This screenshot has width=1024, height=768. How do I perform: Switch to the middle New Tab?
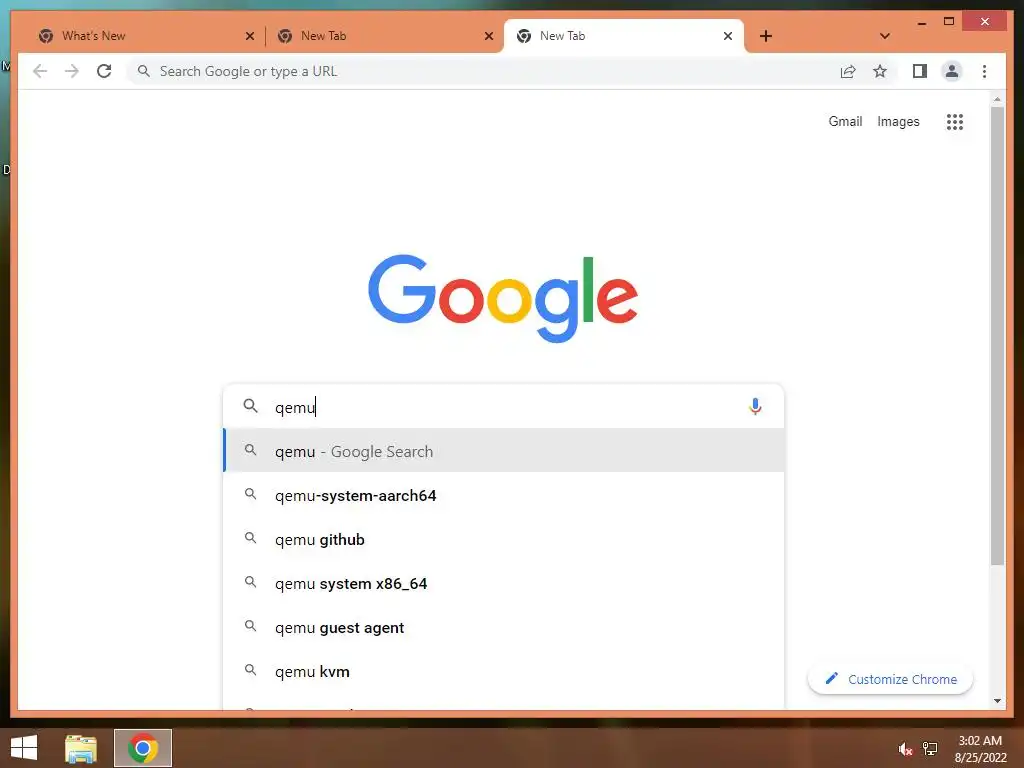tap(383, 36)
